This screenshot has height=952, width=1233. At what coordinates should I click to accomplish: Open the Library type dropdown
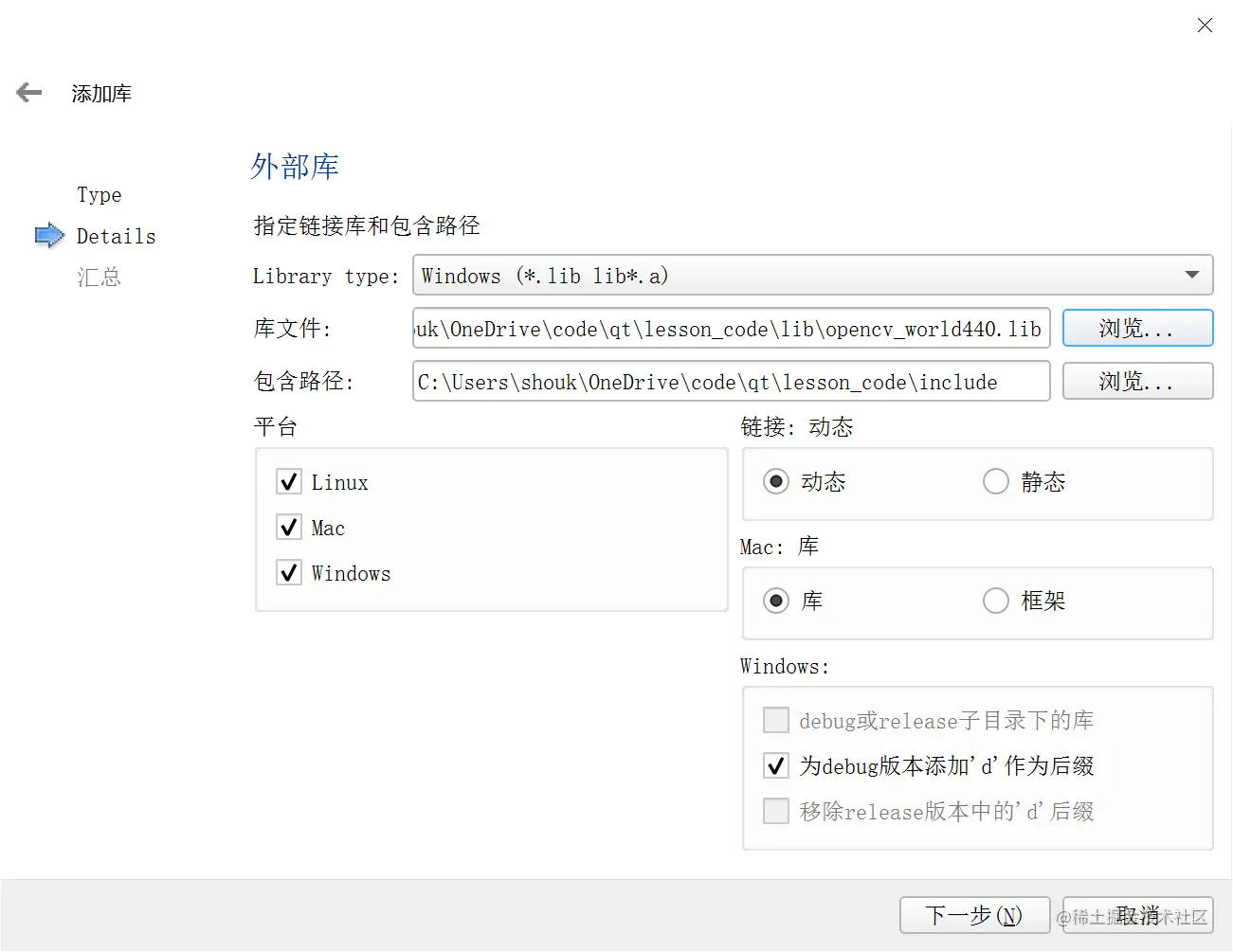pyautogui.click(x=812, y=276)
